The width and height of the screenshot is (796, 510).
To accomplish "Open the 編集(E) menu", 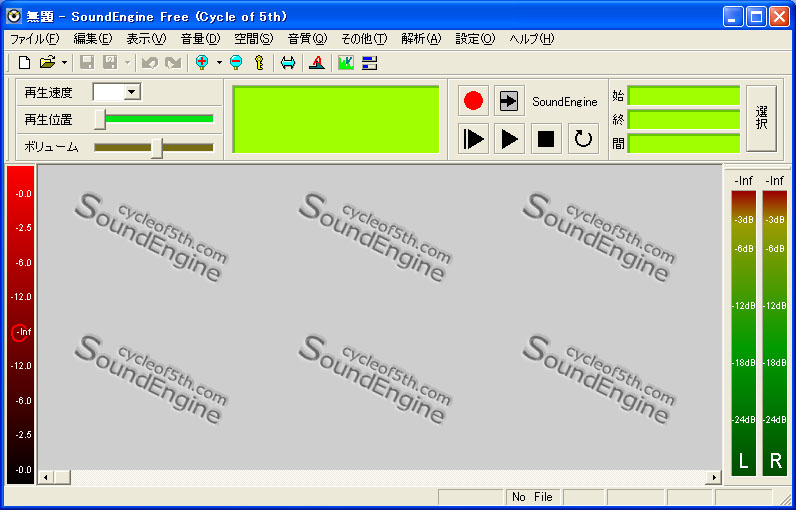I will click(x=93, y=39).
